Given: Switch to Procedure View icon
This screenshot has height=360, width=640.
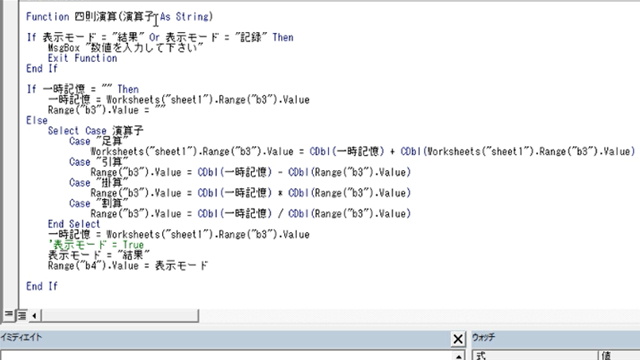Looking at the screenshot, I should pyautogui.click(x=8, y=315).
